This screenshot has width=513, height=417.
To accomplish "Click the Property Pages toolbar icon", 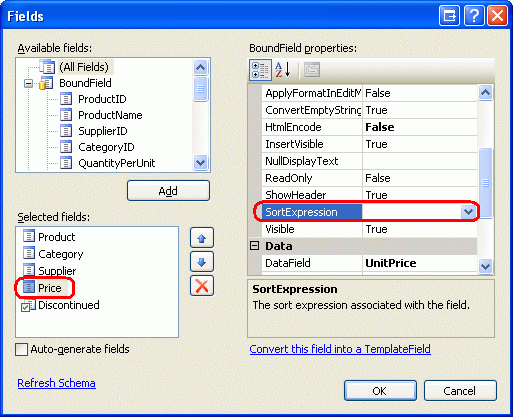I will 312,70.
